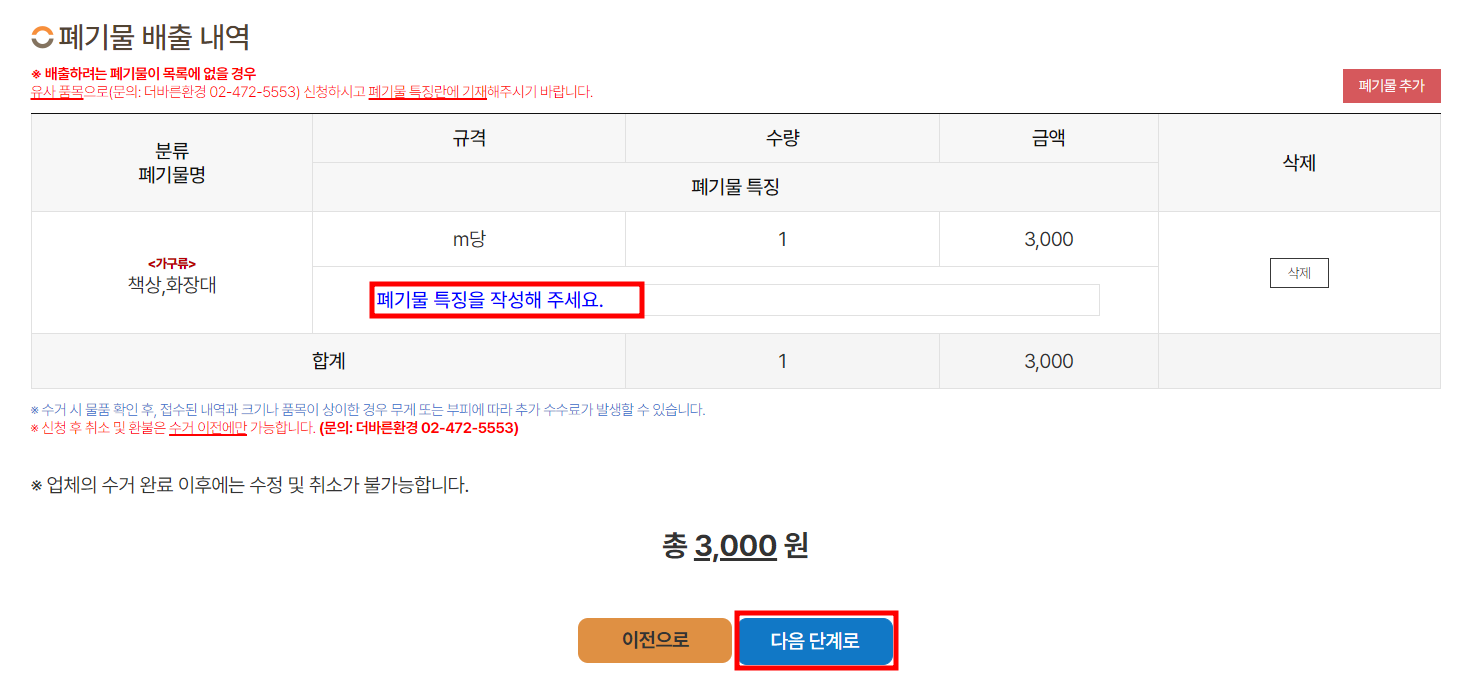Click the 분류 폐기물명 header cell
Viewport: 1467px width, 687px height.
pos(171,162)
